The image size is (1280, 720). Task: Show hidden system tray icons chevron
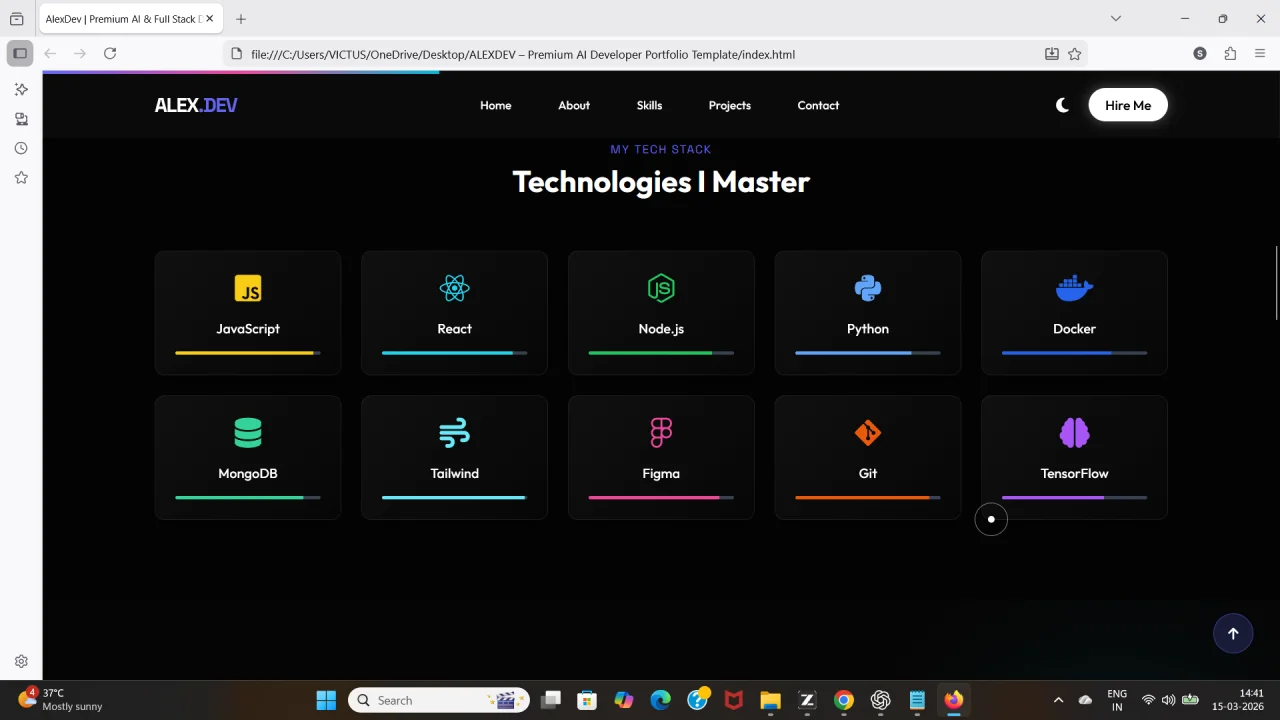coord(1058,700)
